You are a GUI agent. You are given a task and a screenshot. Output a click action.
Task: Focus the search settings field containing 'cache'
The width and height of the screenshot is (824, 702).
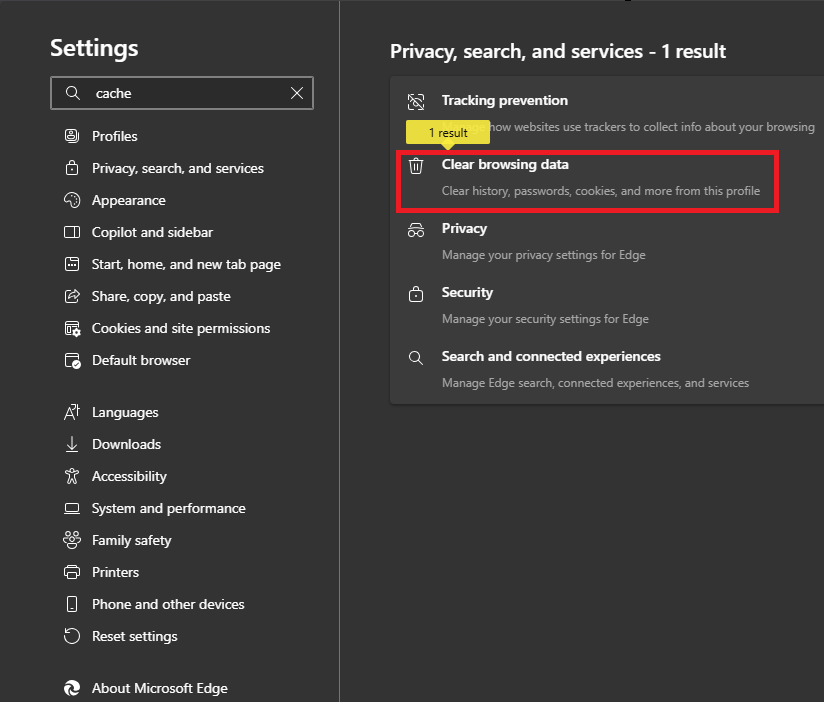[182, 93]
